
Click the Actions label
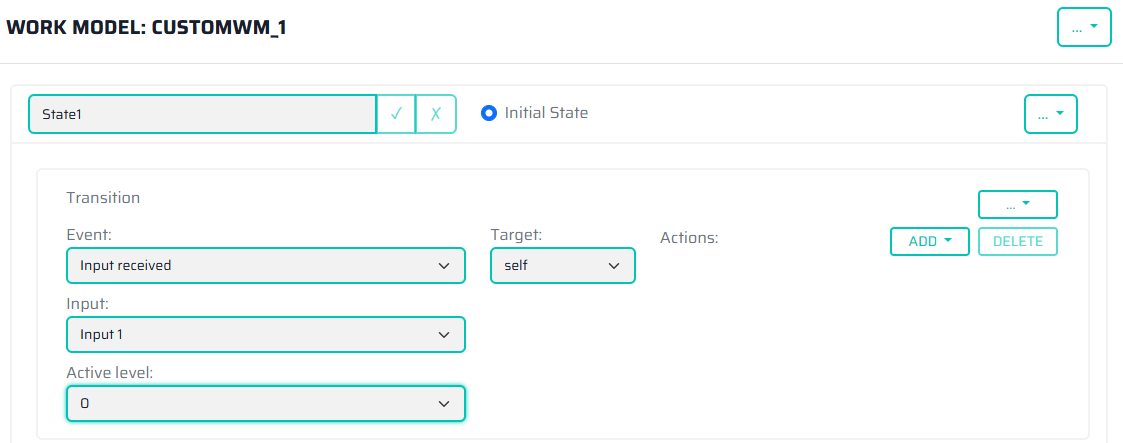(689, 238)
